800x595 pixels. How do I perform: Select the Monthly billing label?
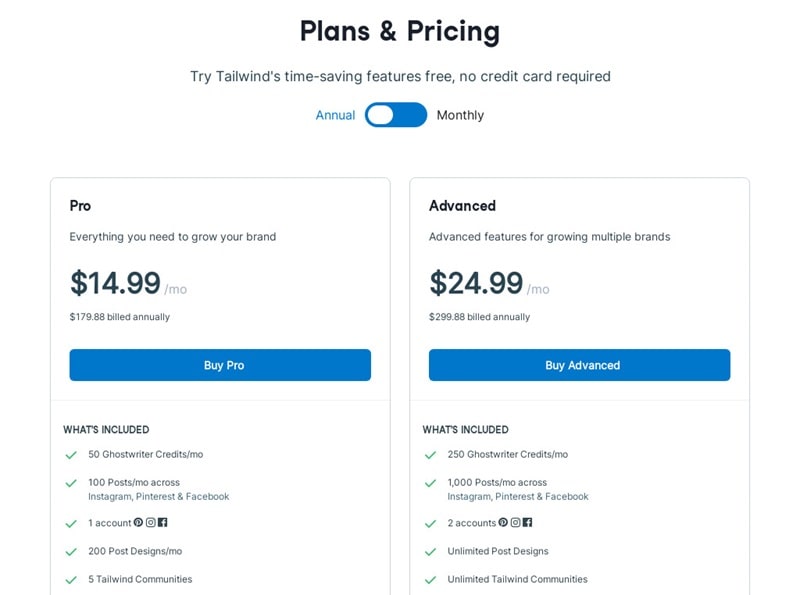coord(460,115)
